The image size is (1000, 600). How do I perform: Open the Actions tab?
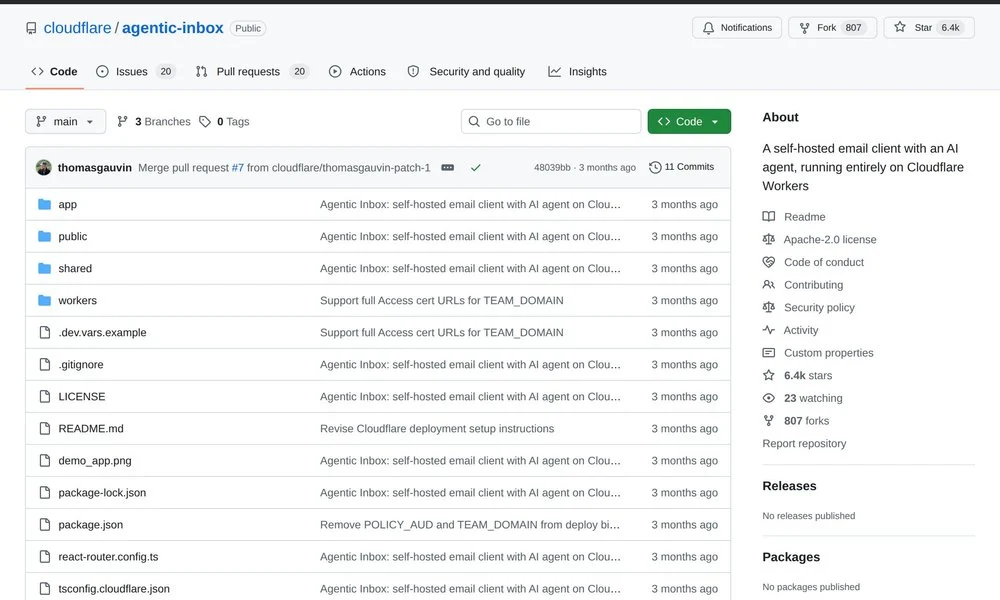(357, 71)
